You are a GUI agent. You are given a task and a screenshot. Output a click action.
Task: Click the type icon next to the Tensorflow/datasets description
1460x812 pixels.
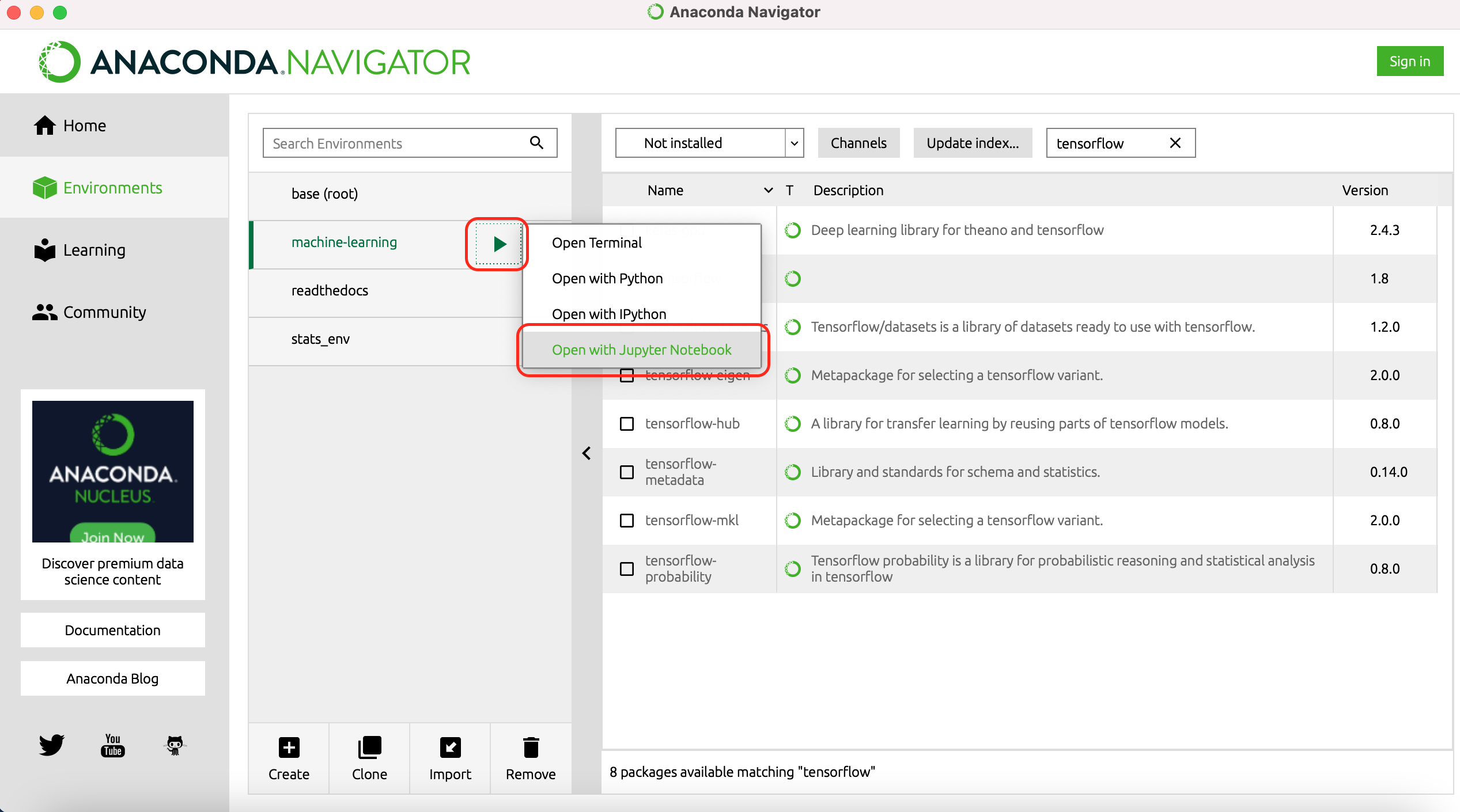(x=793, y=327)
